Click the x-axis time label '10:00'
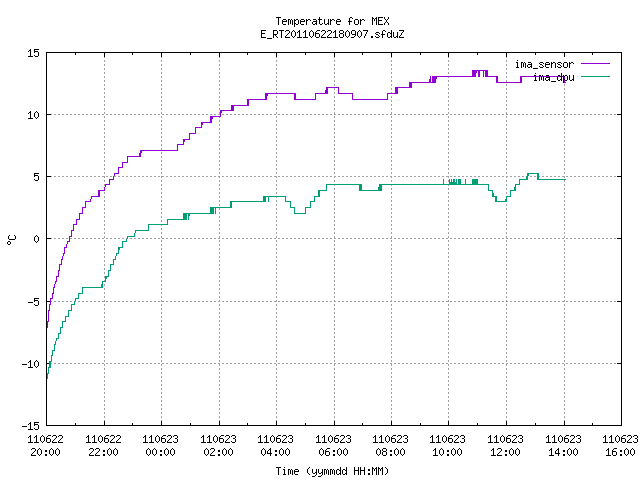This screenshot has width=640, height=480. click(x=448, y=452)
